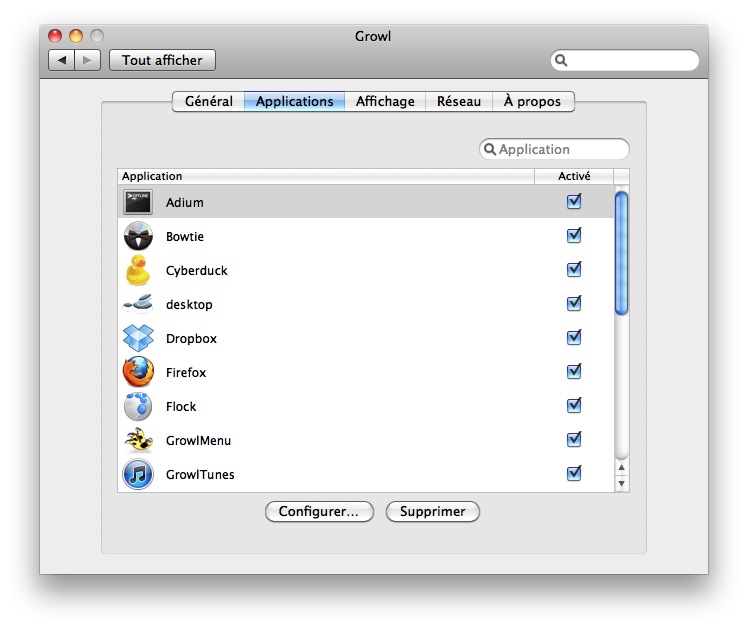The height and width of the screenshot is (629, 748).
Task: Open the Affichage tab
Action: [385, 101]
